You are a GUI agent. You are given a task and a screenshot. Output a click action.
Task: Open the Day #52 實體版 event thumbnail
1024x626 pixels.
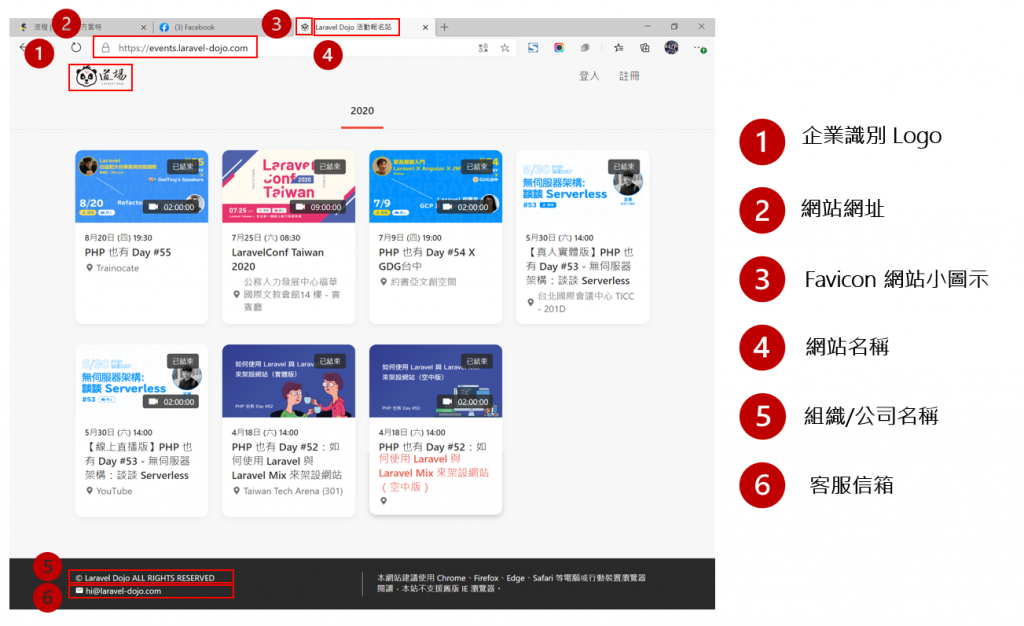[x=289, y=381]
